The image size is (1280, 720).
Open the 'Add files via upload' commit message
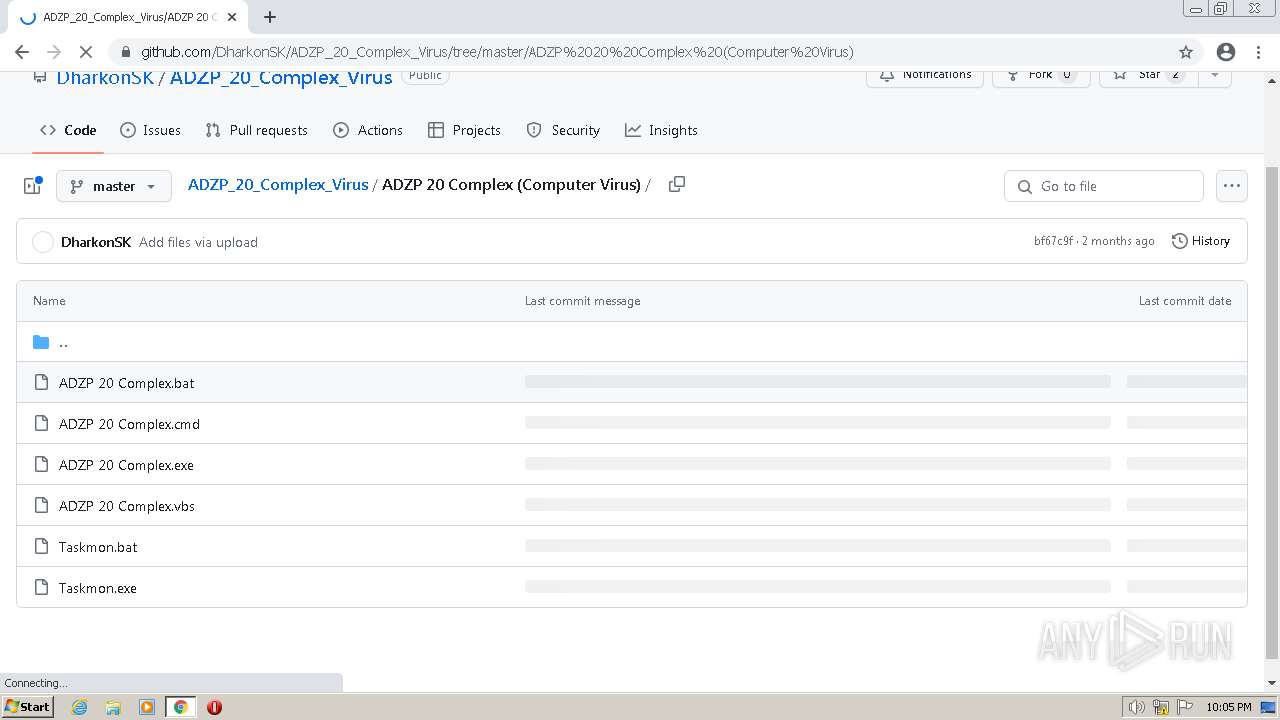(x=198, y=242)
